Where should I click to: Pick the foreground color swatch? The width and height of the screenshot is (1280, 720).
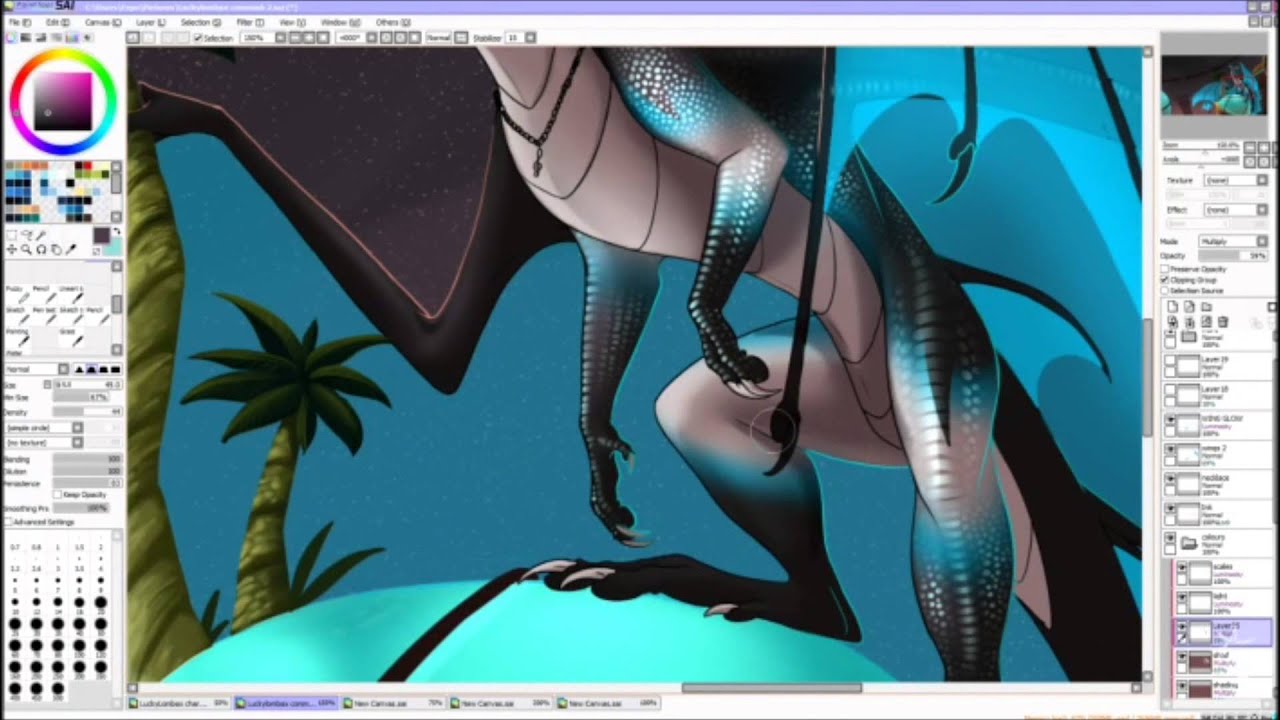101,236
